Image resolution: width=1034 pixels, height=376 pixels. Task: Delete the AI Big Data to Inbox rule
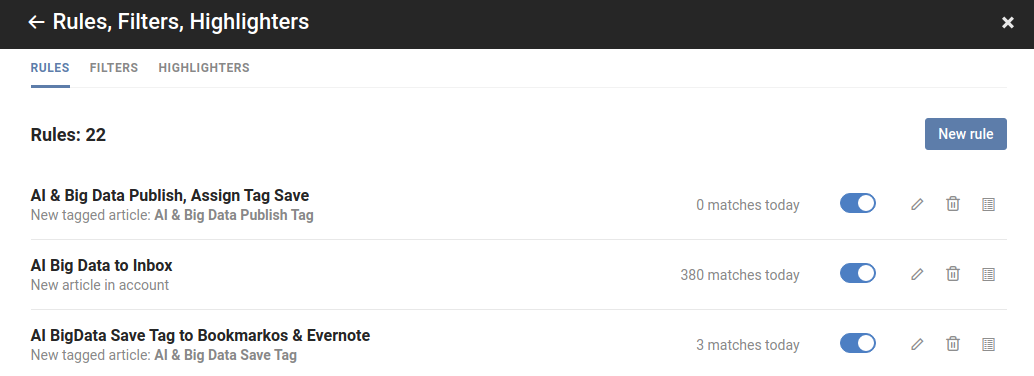click(x=953, y=274)
